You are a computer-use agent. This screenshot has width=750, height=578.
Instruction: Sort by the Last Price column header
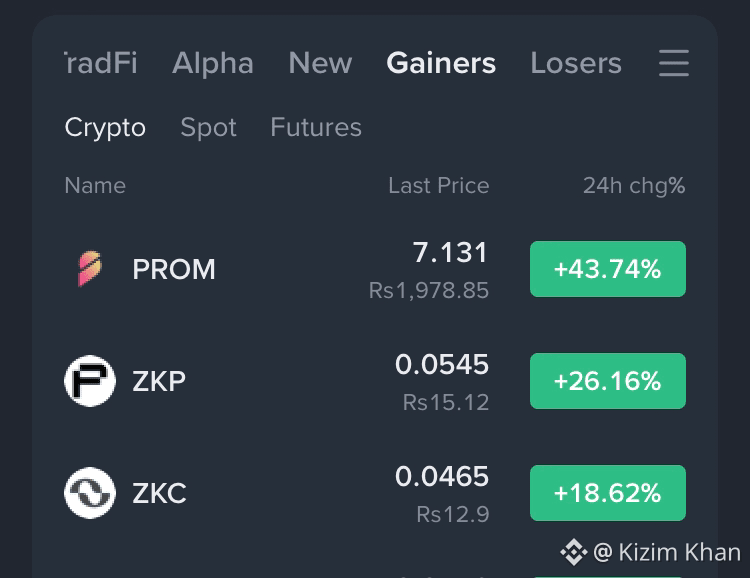[x=439, y=186]
